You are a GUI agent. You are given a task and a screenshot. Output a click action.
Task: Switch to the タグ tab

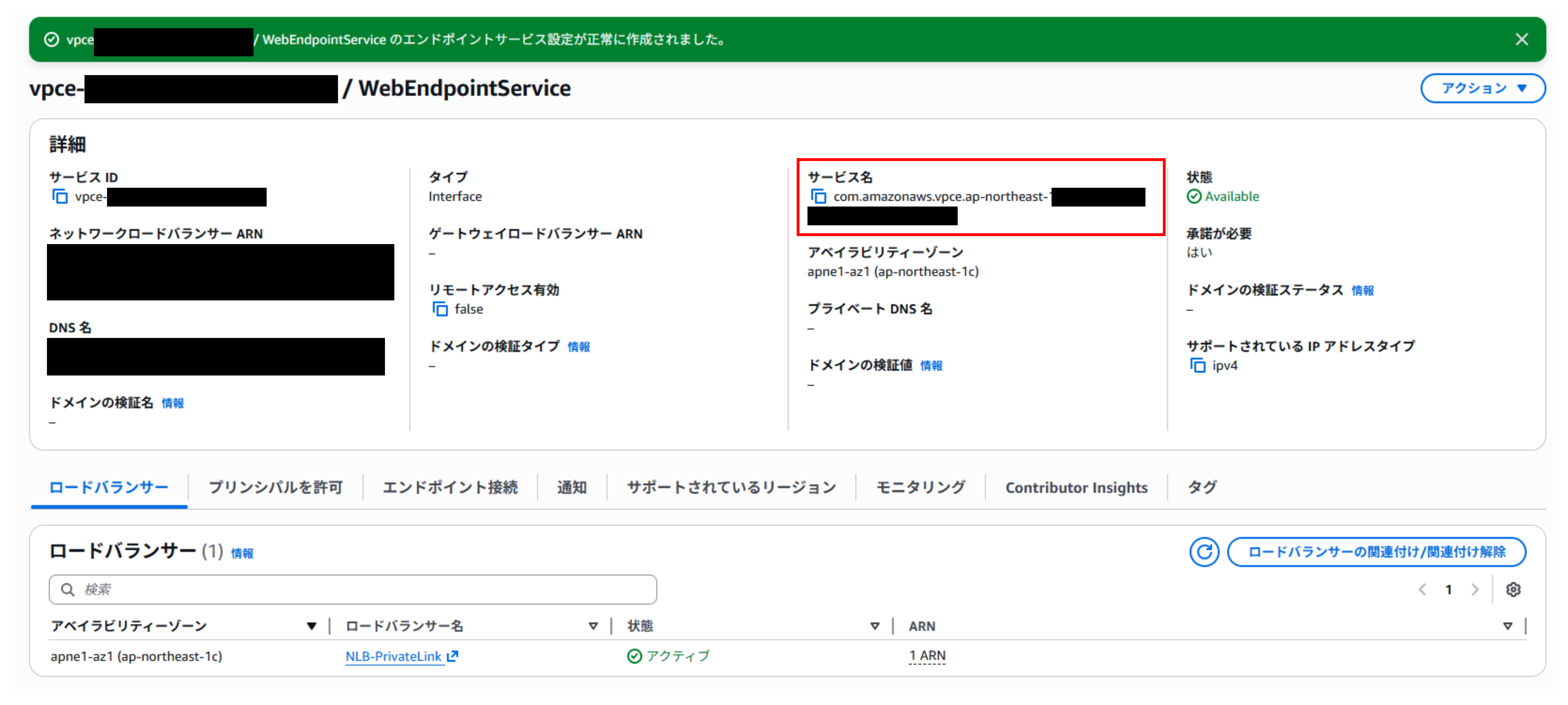[x=1201, y=487]
